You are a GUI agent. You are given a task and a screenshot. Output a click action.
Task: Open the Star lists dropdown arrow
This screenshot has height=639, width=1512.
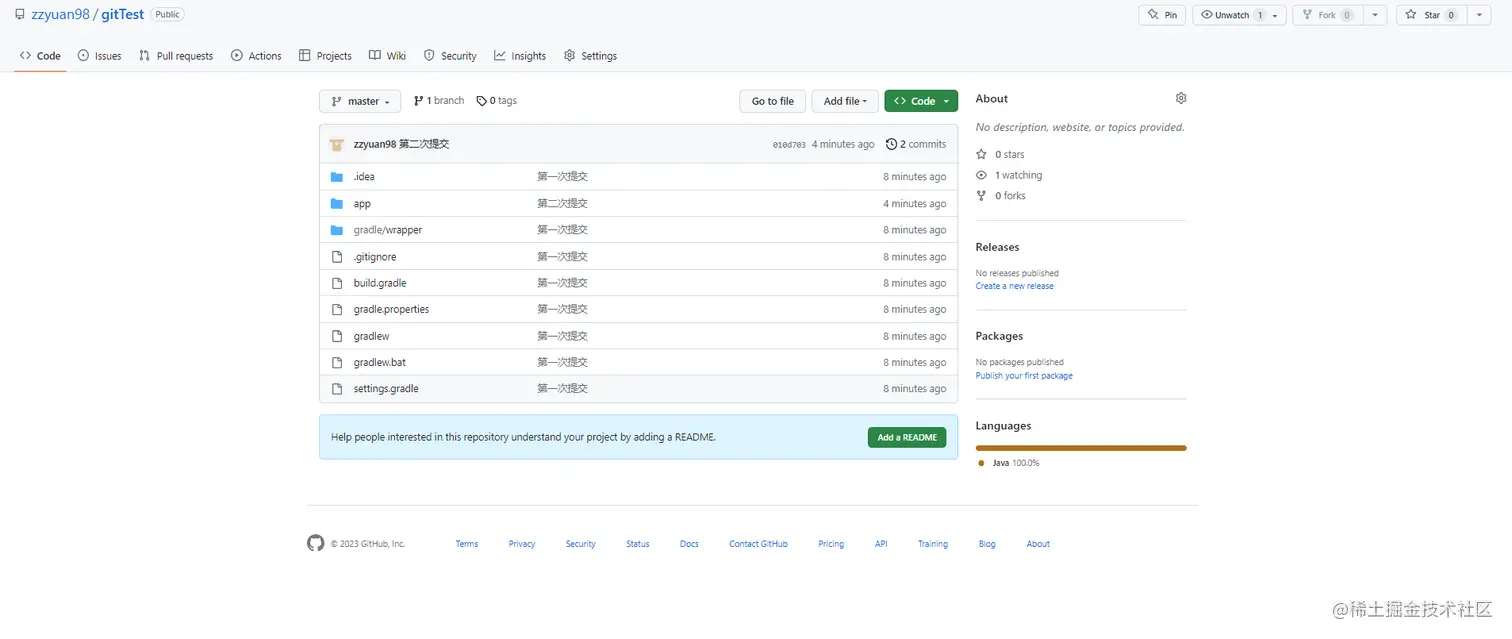point(1478,15)
